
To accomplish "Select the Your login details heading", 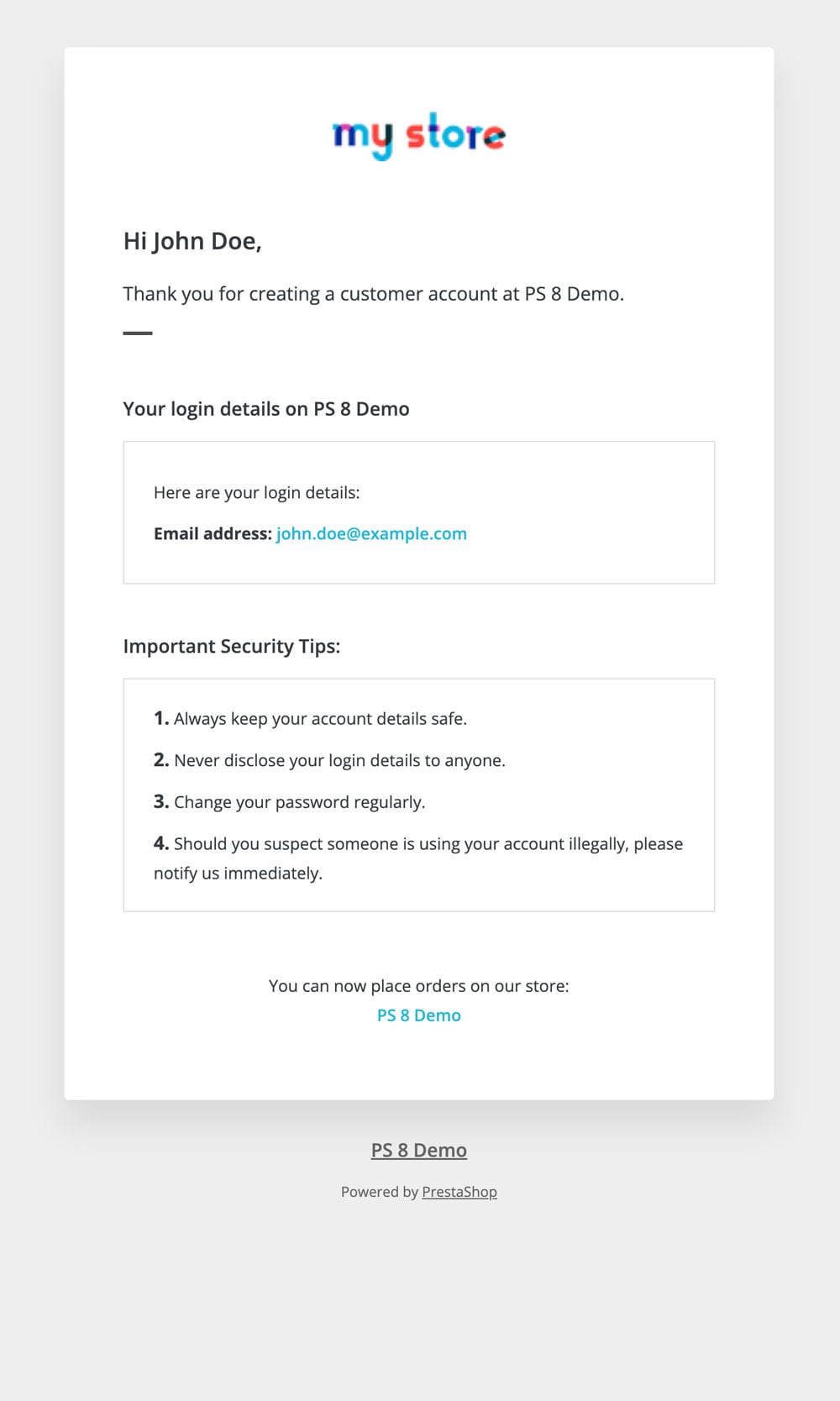I will coord(266,409).
